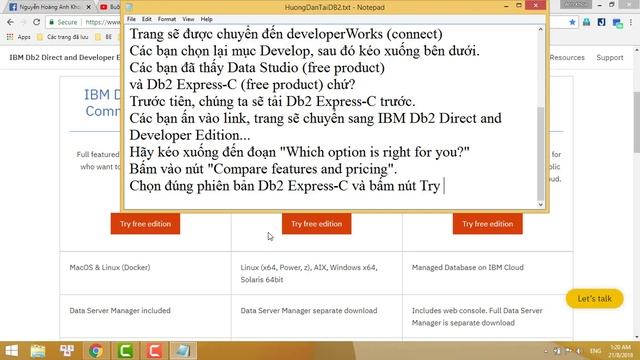Open the Format menu in Notepad
This screenshot has width=640, height=360.
[167, 19]
